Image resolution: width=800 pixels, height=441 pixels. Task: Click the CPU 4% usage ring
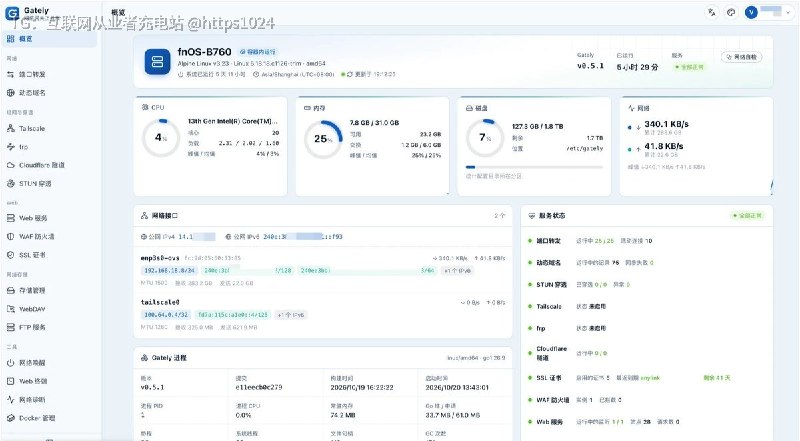pyautogui.click(x=161, y=138)
